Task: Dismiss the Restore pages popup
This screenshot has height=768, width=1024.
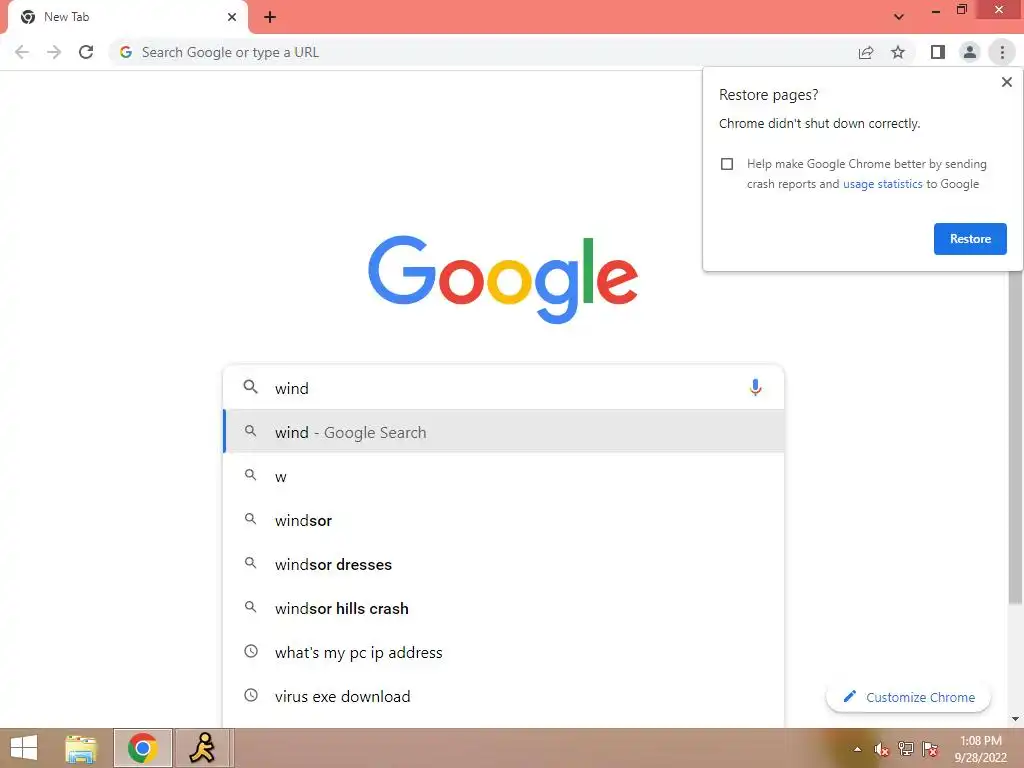Action: click(1006, 82)
